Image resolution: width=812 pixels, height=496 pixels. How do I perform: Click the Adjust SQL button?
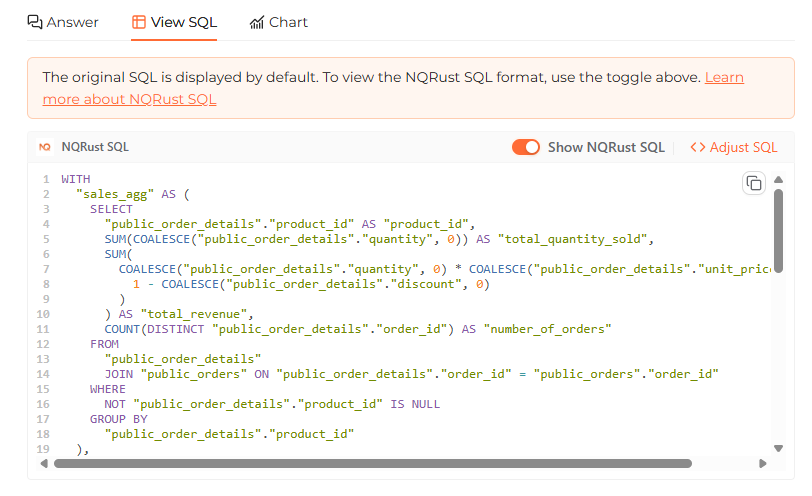pyautogui.click(x=734, y=147)
